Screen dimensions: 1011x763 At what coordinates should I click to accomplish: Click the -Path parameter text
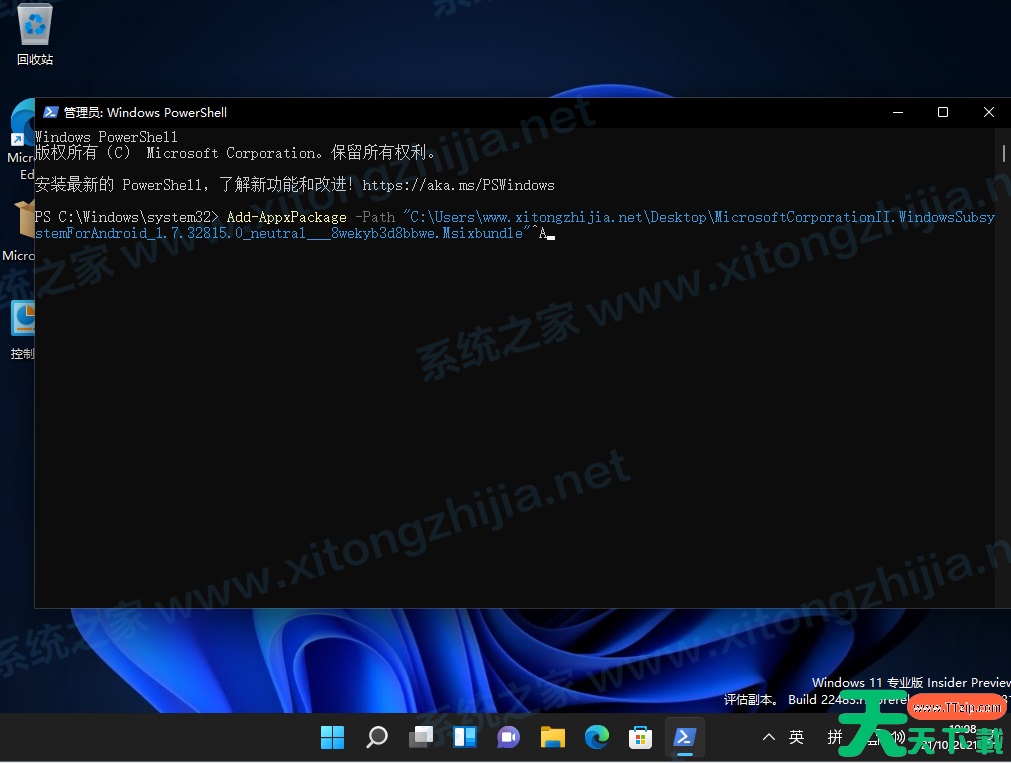375,217
